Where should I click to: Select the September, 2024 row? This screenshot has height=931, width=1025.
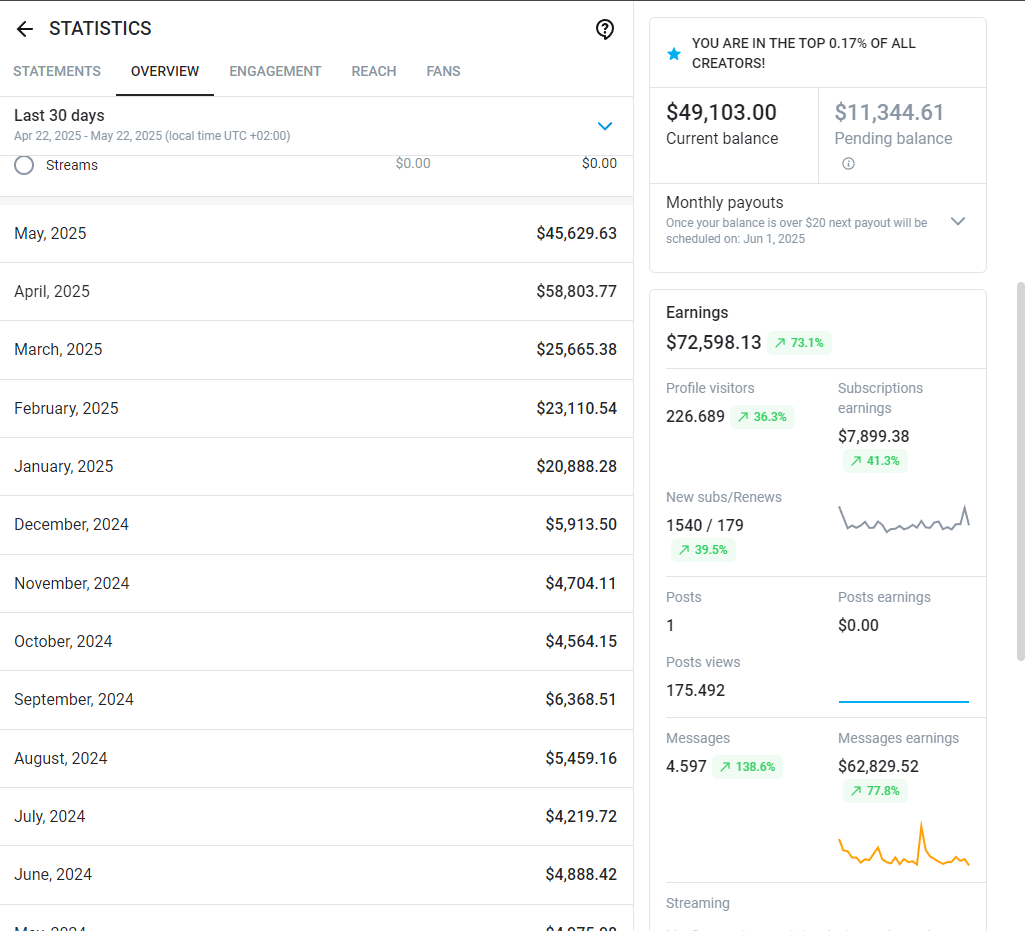[316, 700]
